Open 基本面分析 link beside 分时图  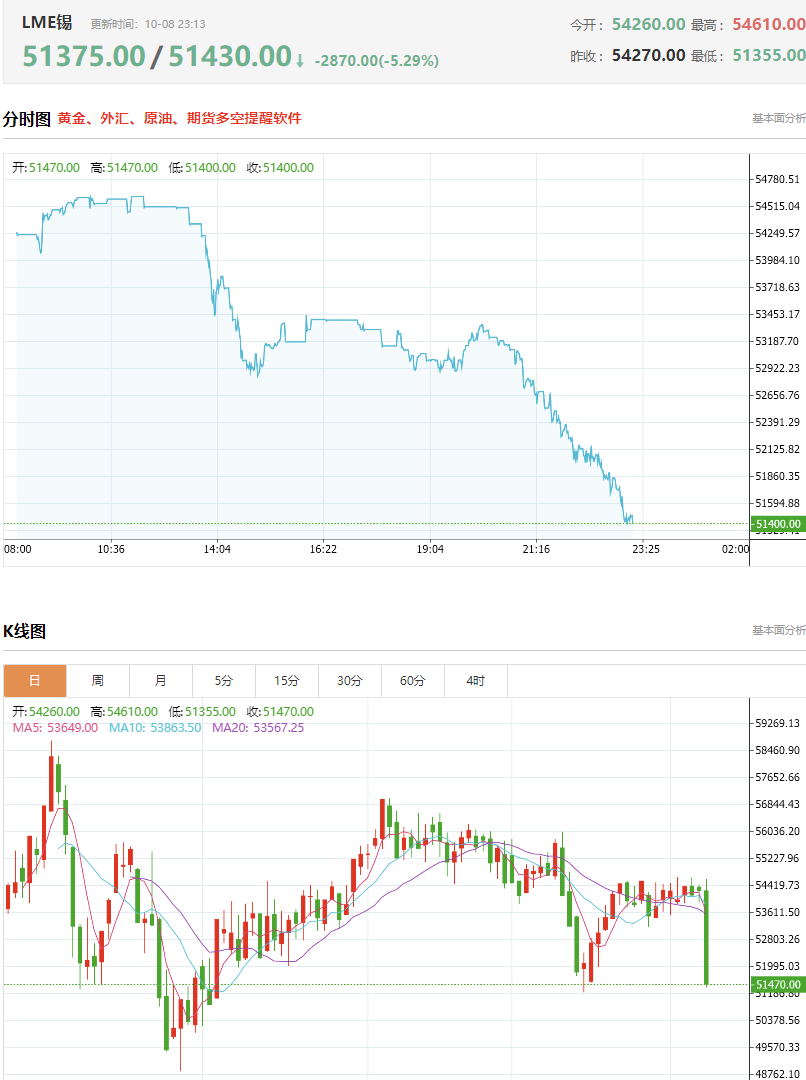point(778,118)
